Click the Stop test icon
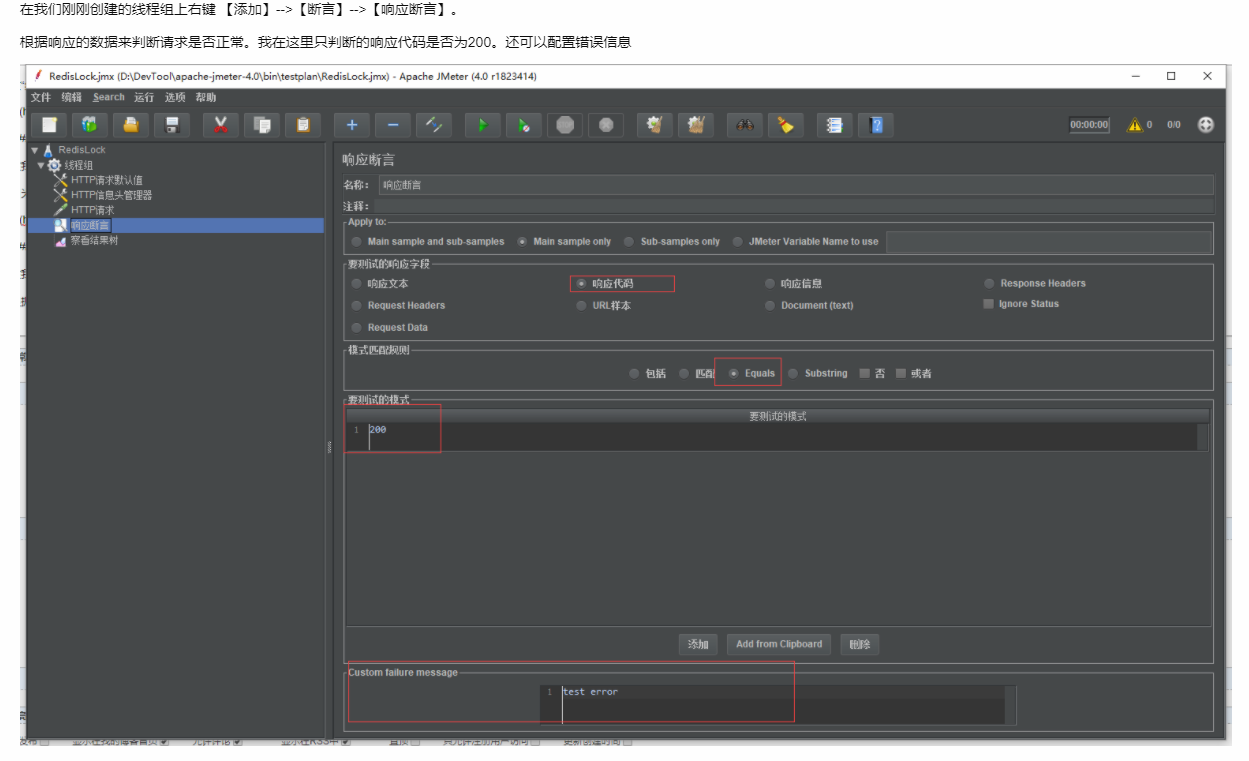This screenshot has width=1249, height=761. point(565,125)
